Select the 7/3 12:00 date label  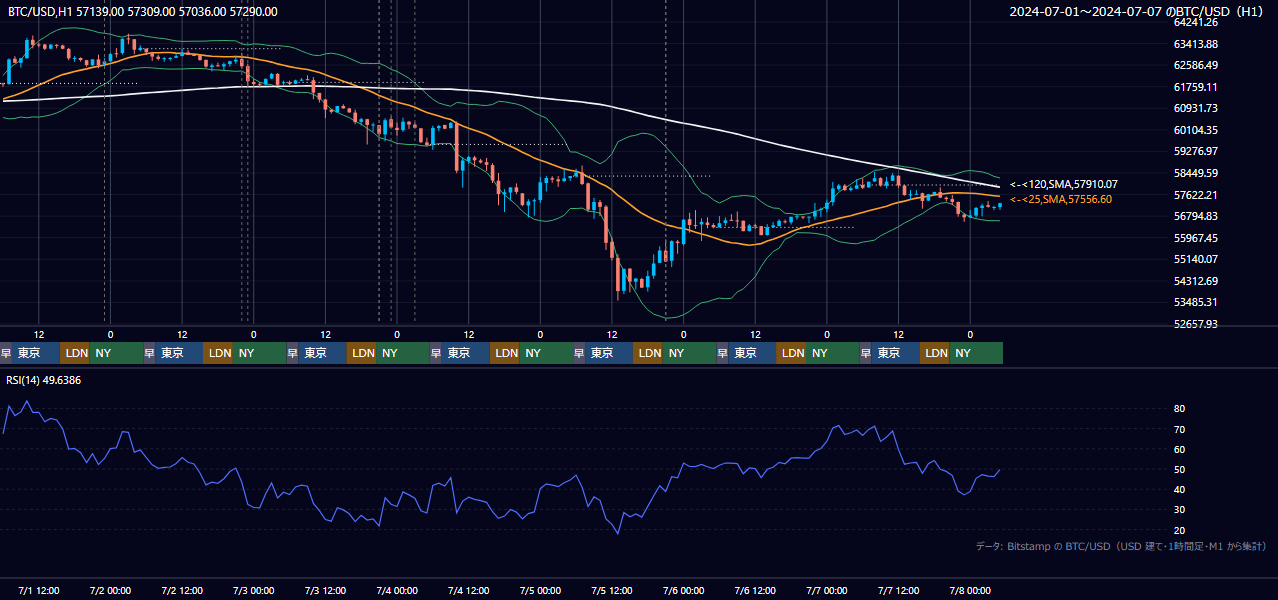326,590
